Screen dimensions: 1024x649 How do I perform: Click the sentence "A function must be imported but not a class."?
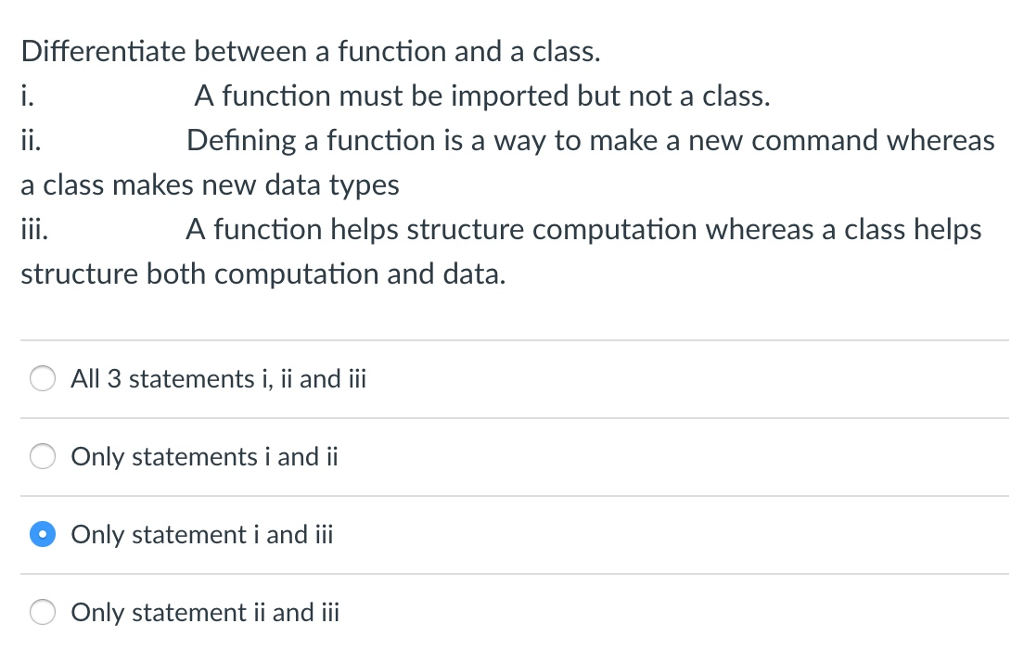[x=482, y=96]
